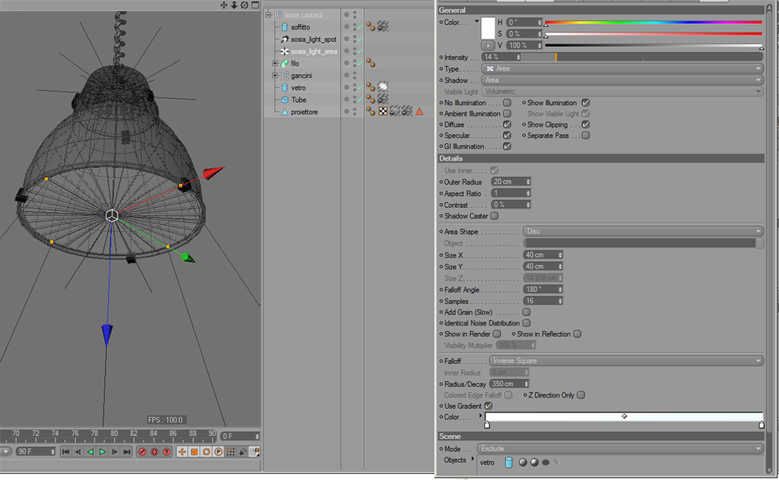Click the vetro object icon in Objects list
Screen dimensions: 779x480
[x=508, y=462]
